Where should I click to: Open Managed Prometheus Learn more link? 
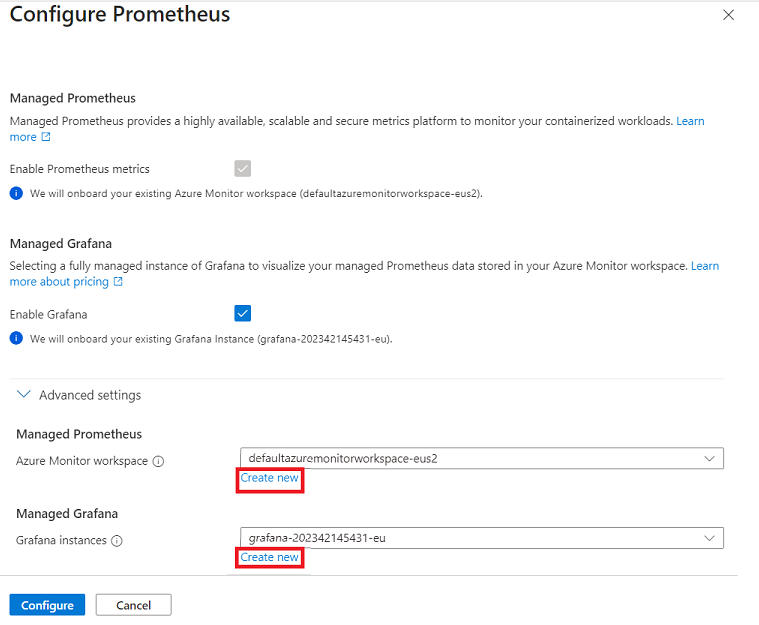(690, 121)
